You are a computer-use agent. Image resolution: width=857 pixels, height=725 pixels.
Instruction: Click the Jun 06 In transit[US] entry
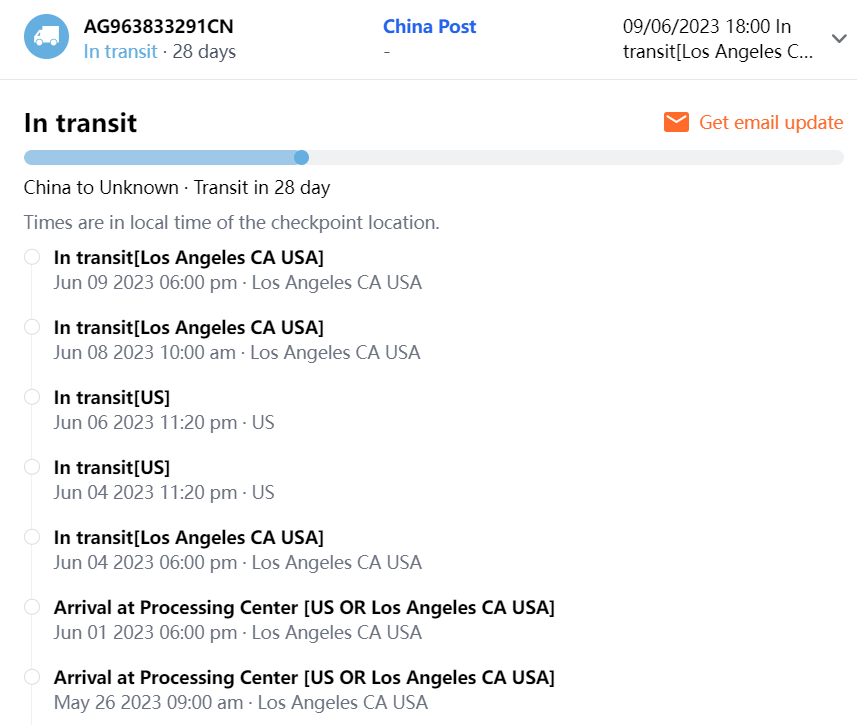point(112,398)
